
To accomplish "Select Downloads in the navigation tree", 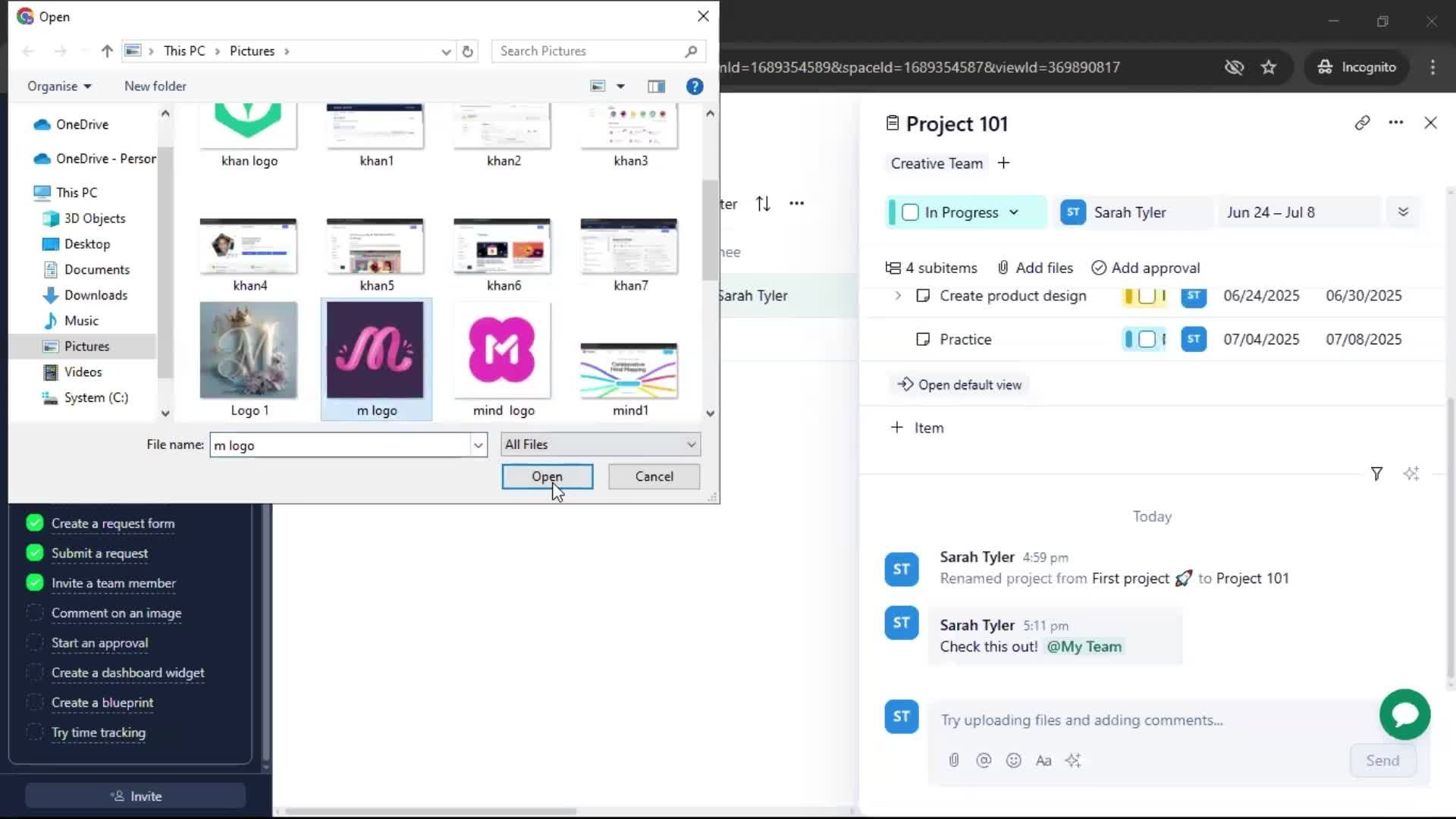I will (96, 295).
